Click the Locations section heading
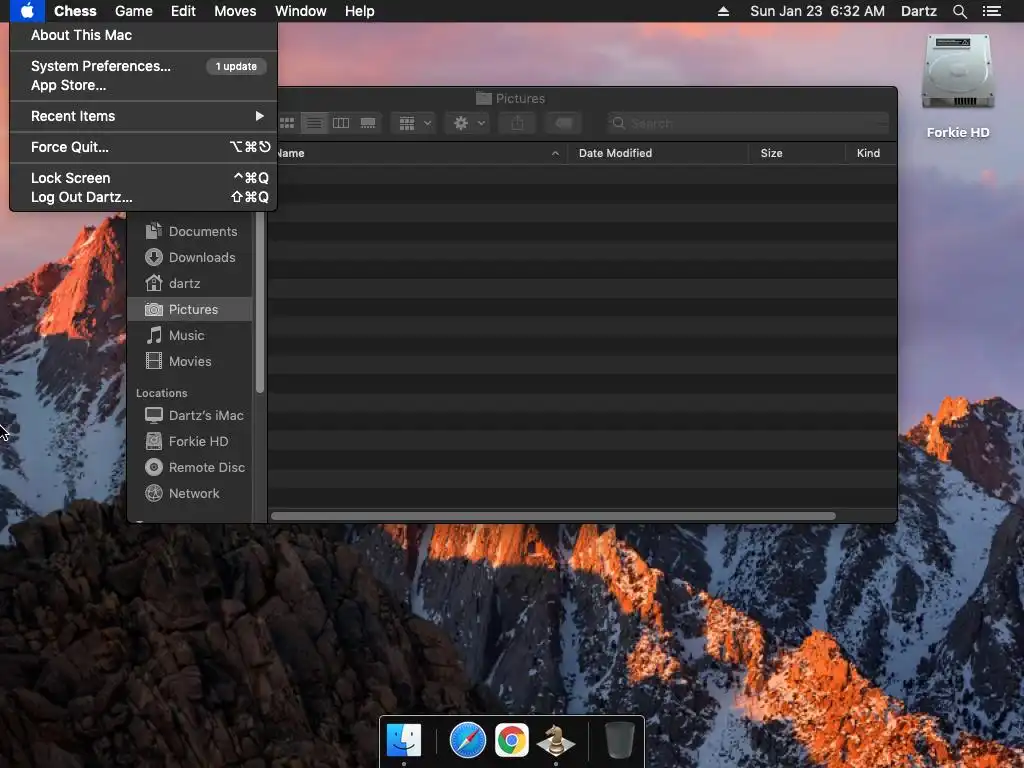The image size is (1024, 768). (161, 393)
